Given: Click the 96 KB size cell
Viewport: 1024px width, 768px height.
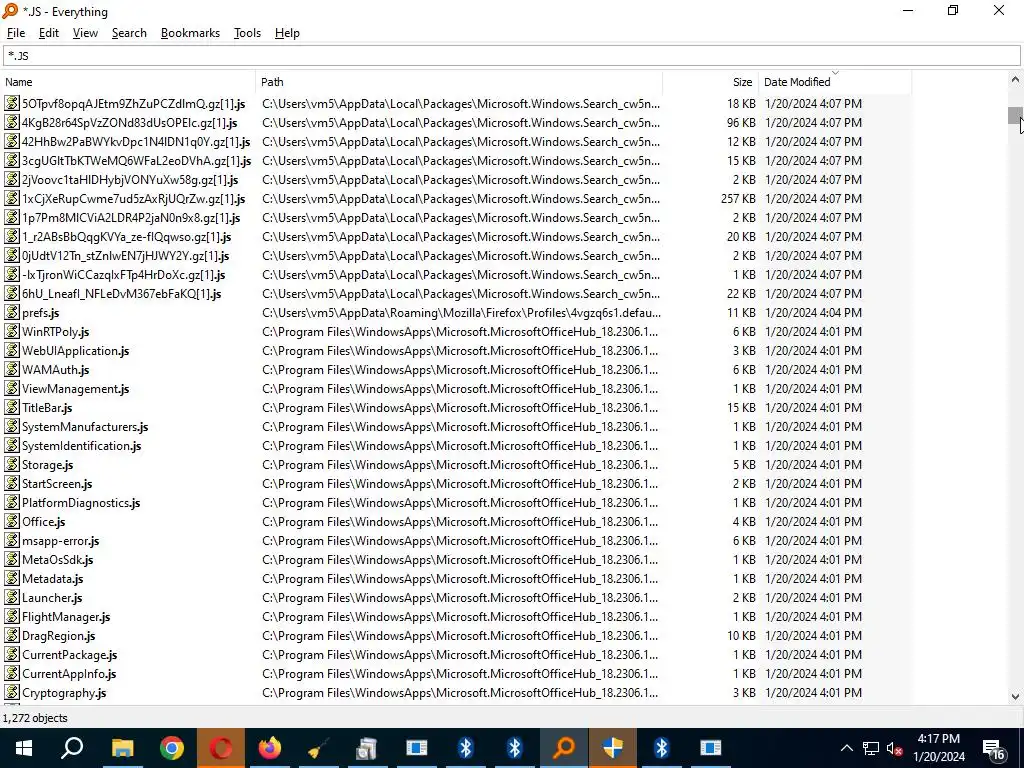Looking at the screenshot, I should tap(741, 123).
